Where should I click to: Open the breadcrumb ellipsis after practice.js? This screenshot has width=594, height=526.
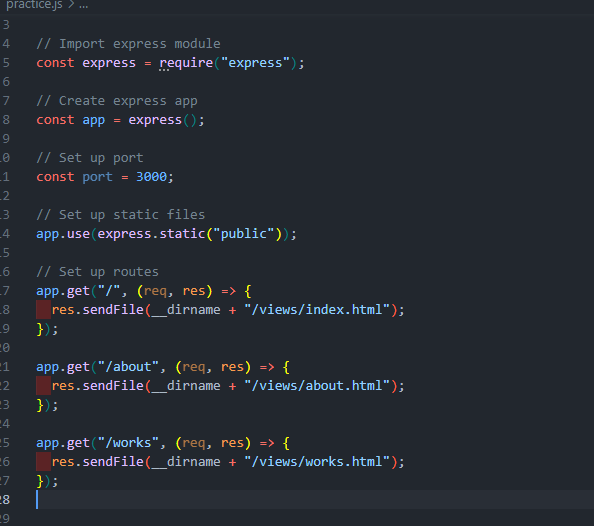click(x=83, y=5)
